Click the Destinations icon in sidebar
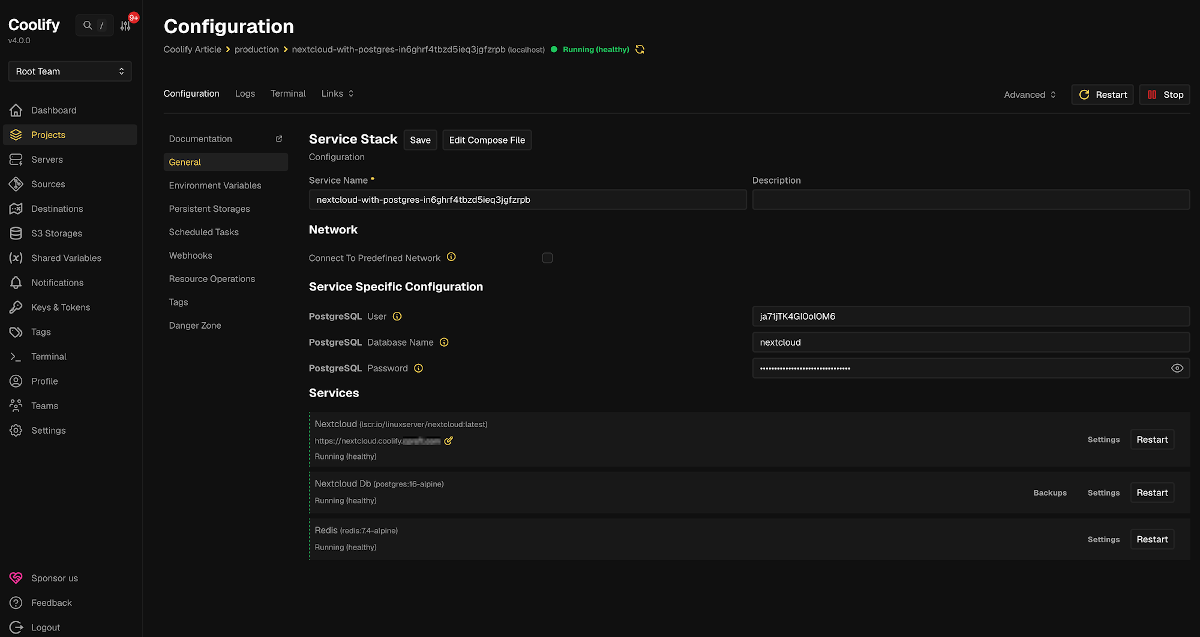The image size is (1200, 637). pos(15,209)
